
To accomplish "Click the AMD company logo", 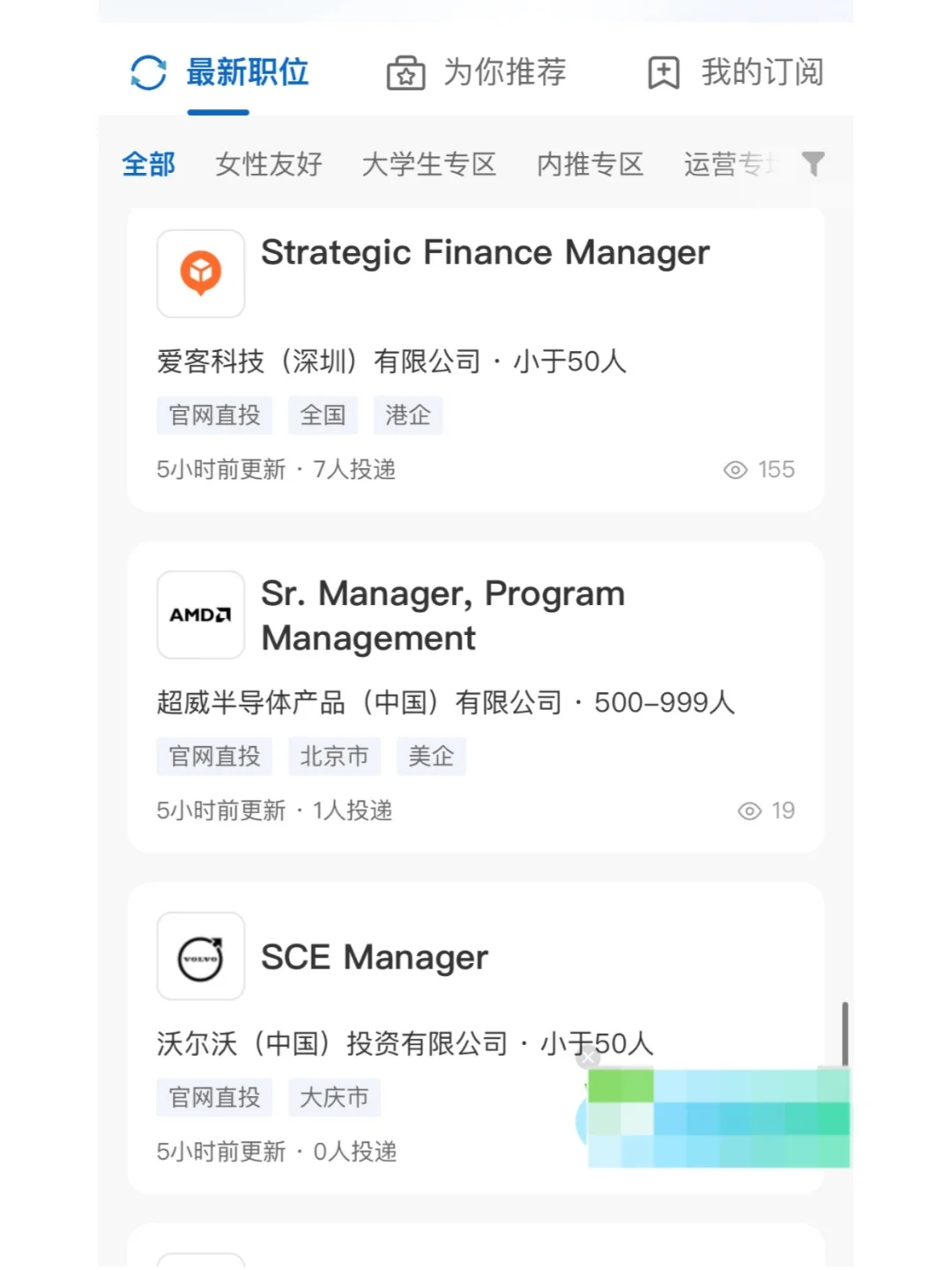I will point(201,615).
